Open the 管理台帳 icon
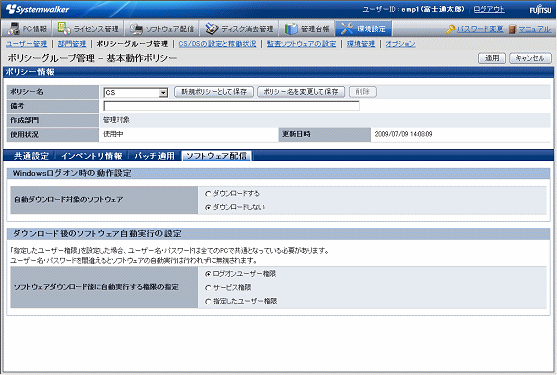Screen dimensions: 557x375 click(291, 28)
